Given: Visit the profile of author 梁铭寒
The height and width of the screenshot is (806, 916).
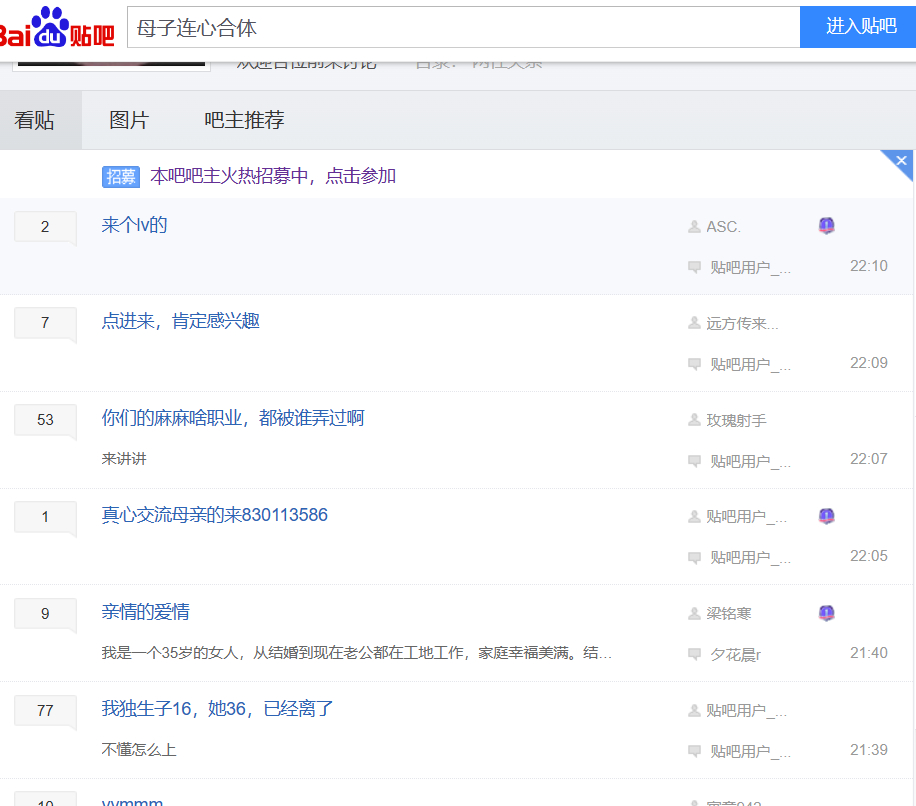Looking at the screenshot, I should coord(729,614).
